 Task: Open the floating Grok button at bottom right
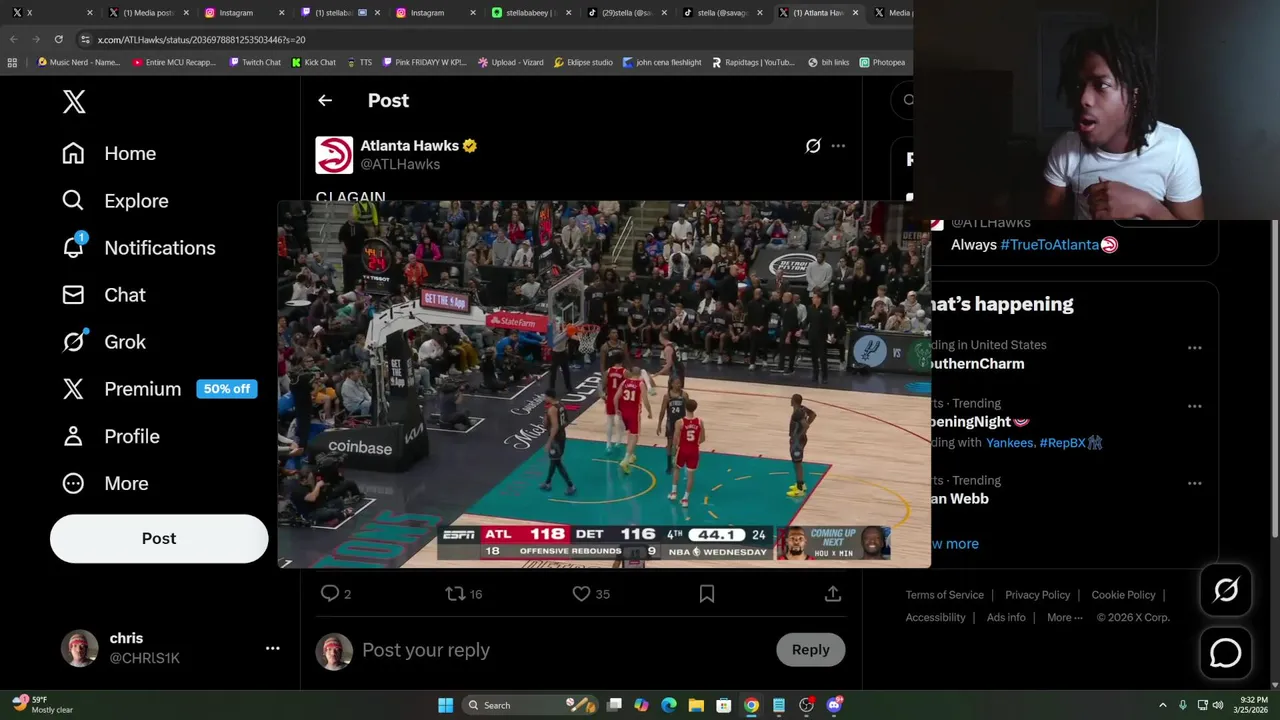[x=1225, y=590]
